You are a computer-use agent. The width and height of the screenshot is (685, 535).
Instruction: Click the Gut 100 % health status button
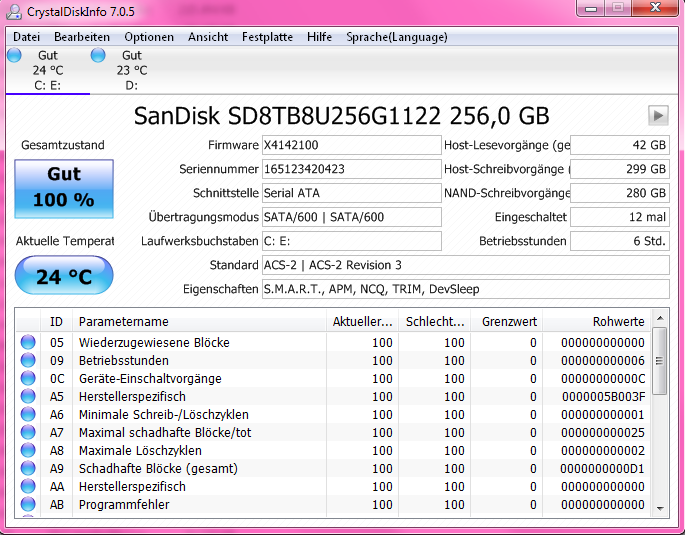[64, 189]
